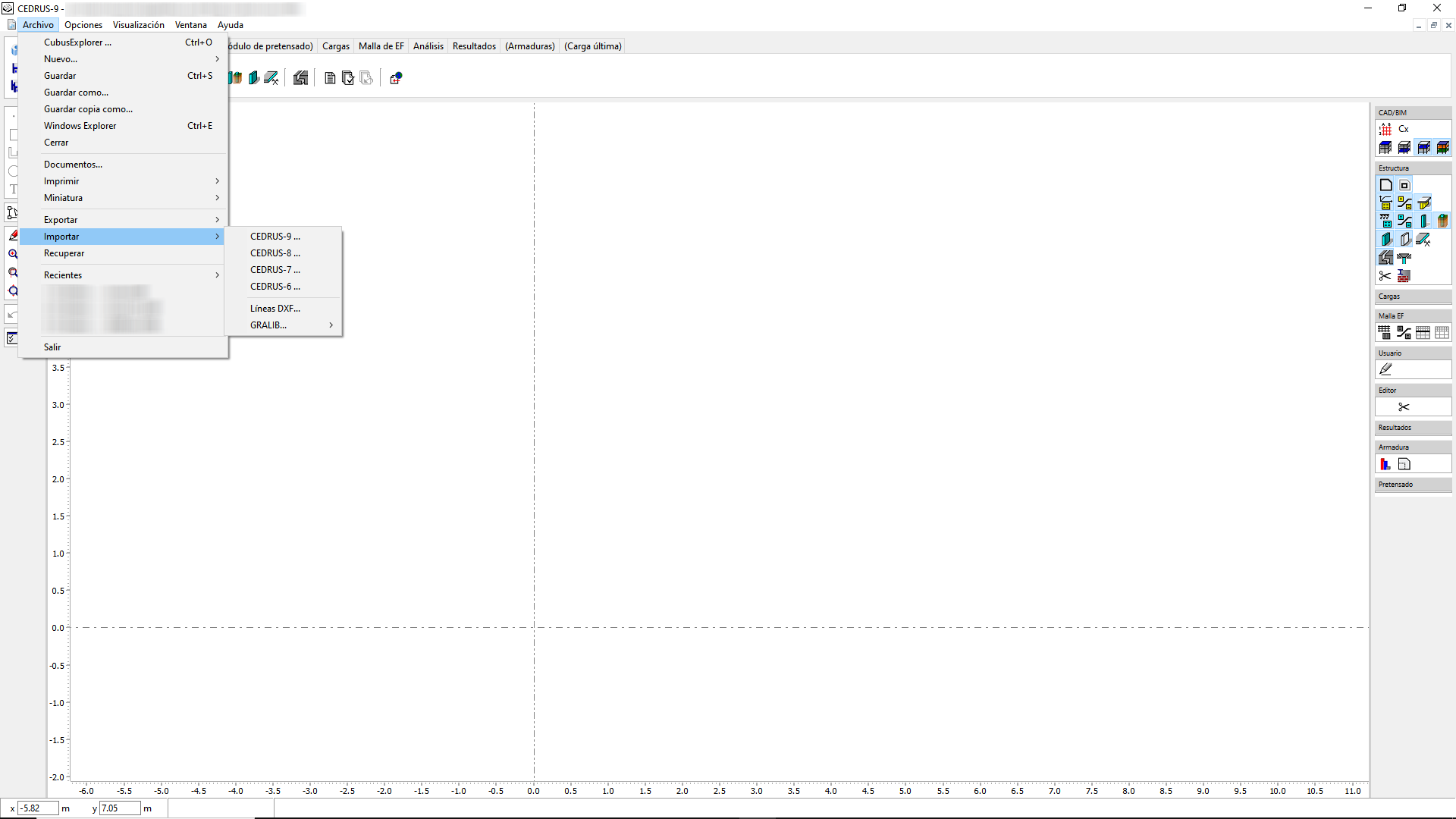This screenshot has width=1456, height=819.
Task: Click the document with checkmark toolbar icon
Action: 348,78
